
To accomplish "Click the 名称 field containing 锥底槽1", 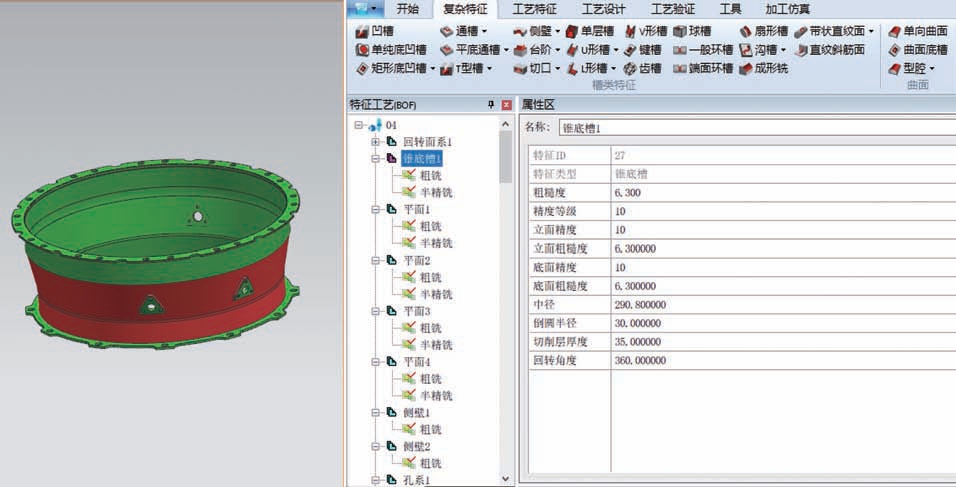I will pyautogui.click(x=750, y=127).
